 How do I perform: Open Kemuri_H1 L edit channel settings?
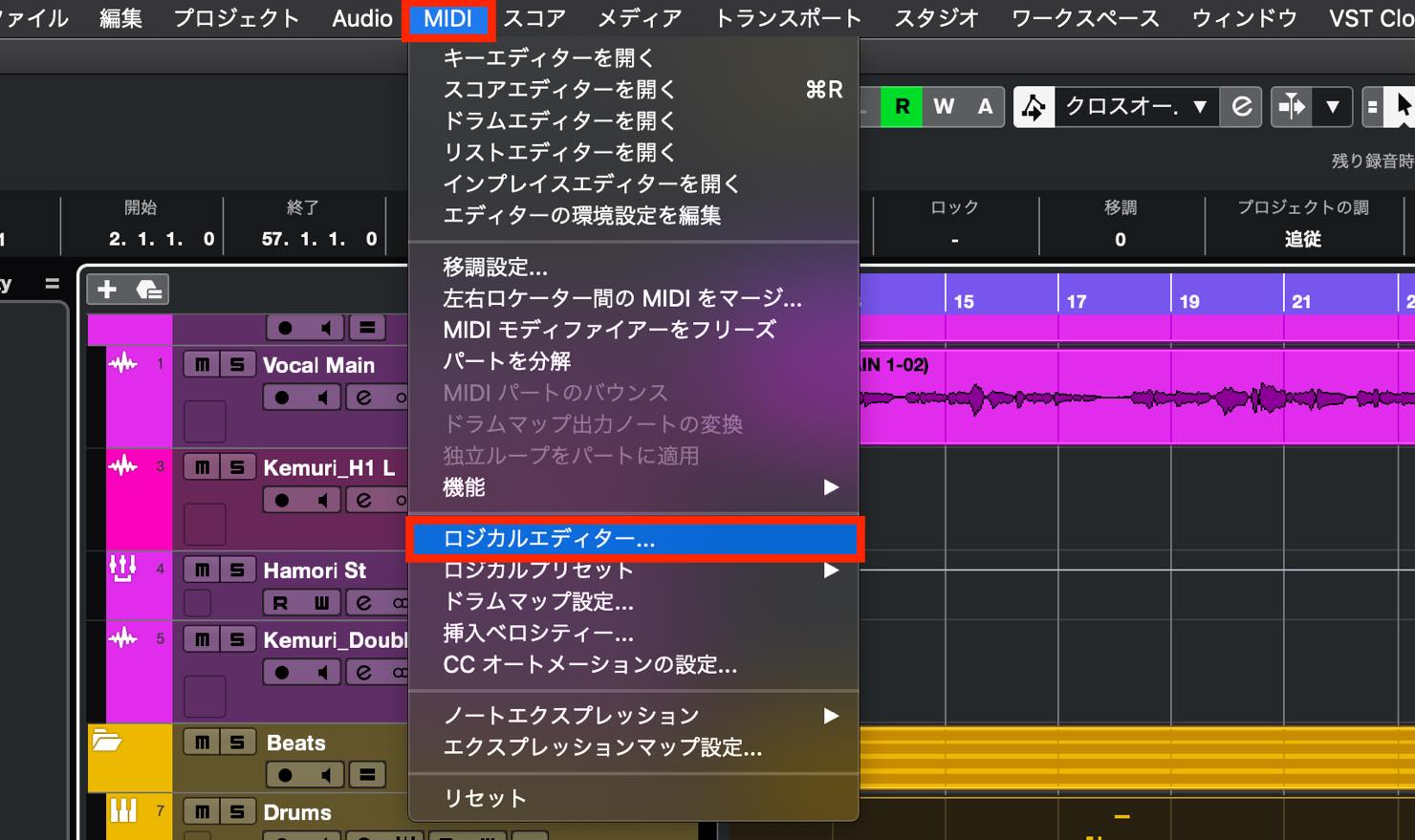363,500
